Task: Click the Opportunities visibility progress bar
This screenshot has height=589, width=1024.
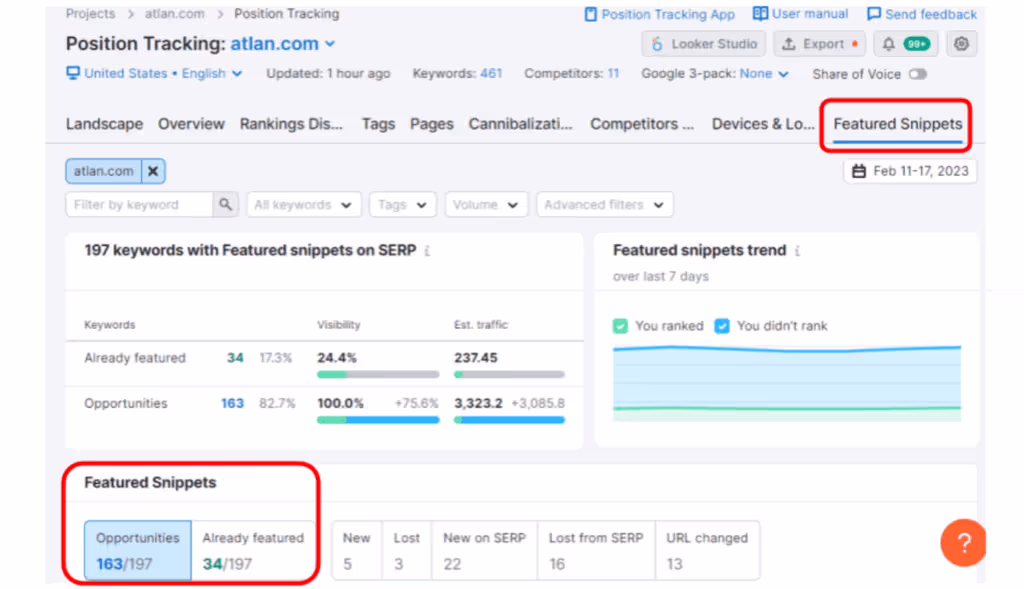Action: pyautogui.click(x=378, y=421)
